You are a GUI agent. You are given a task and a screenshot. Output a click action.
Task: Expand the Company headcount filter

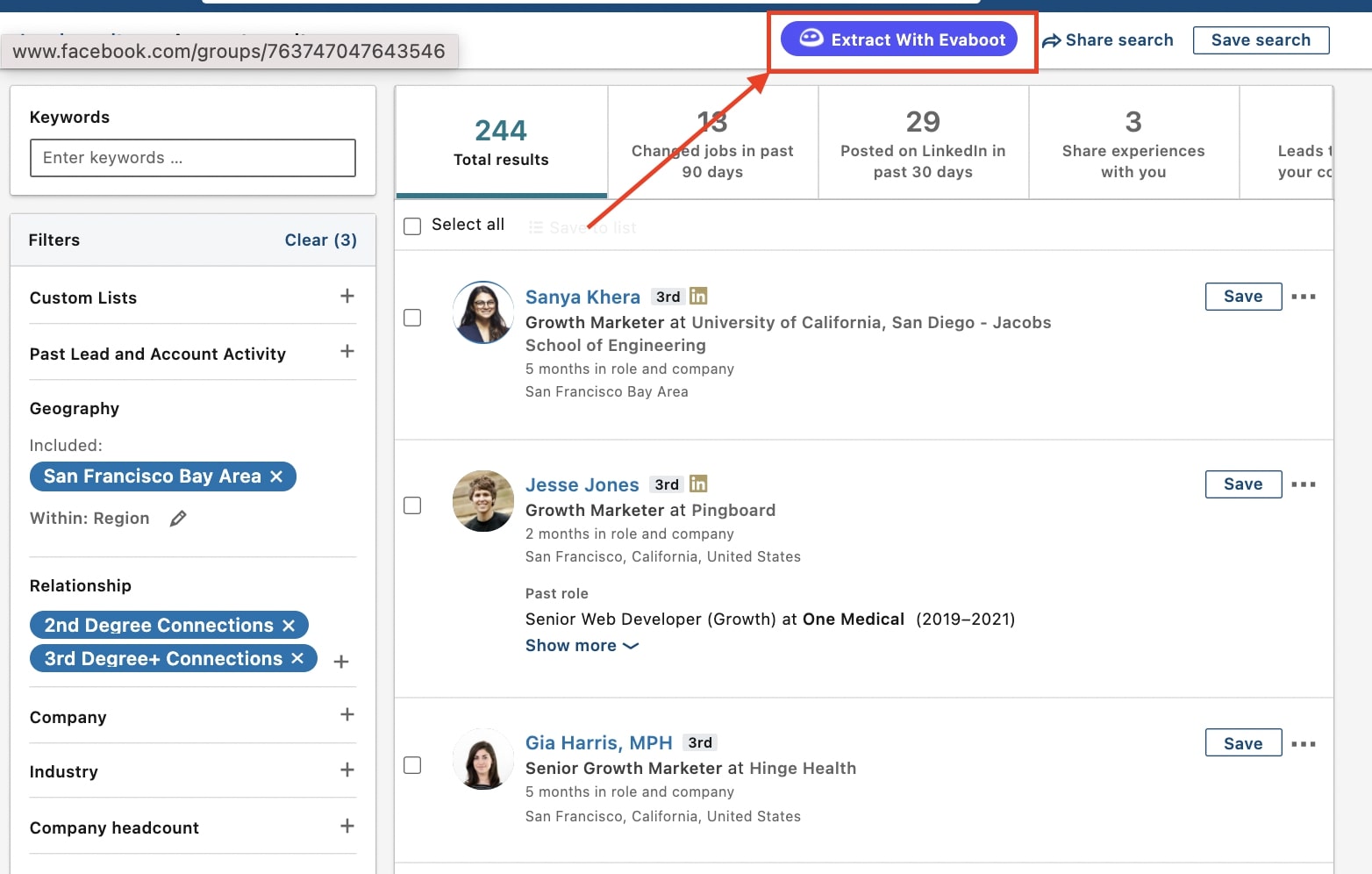[x=347, y=826]
